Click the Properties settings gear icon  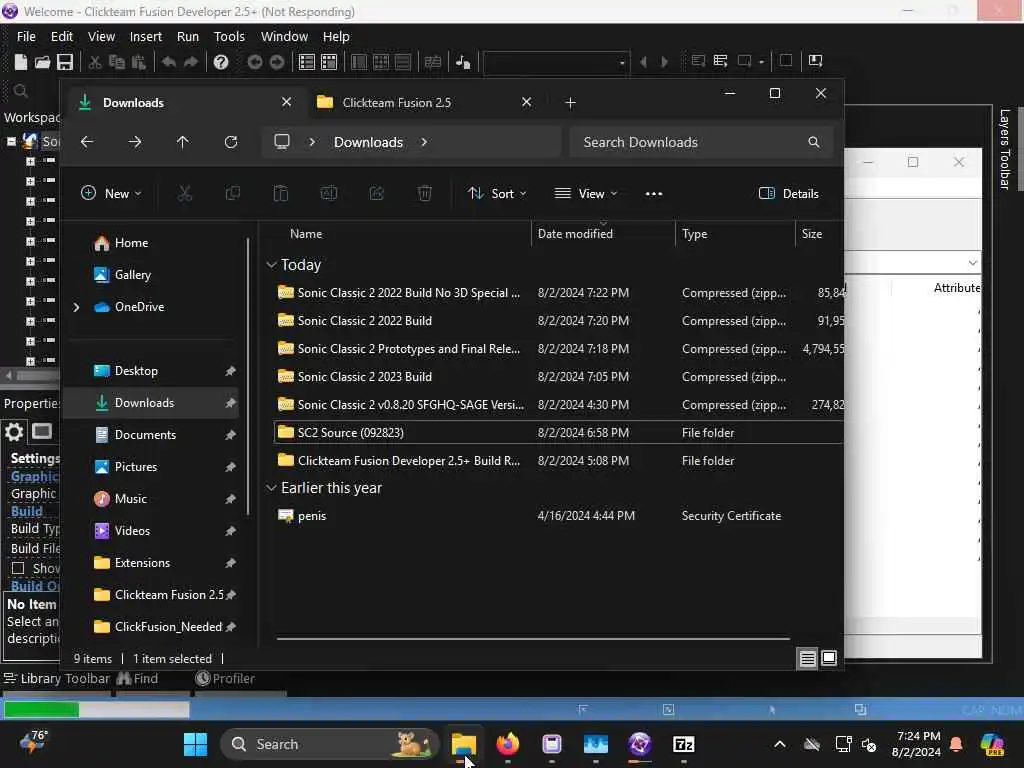pos(14,432)
